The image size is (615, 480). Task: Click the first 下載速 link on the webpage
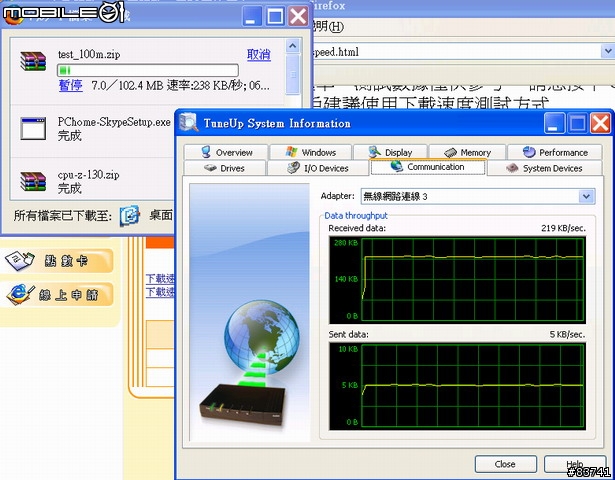160,279
